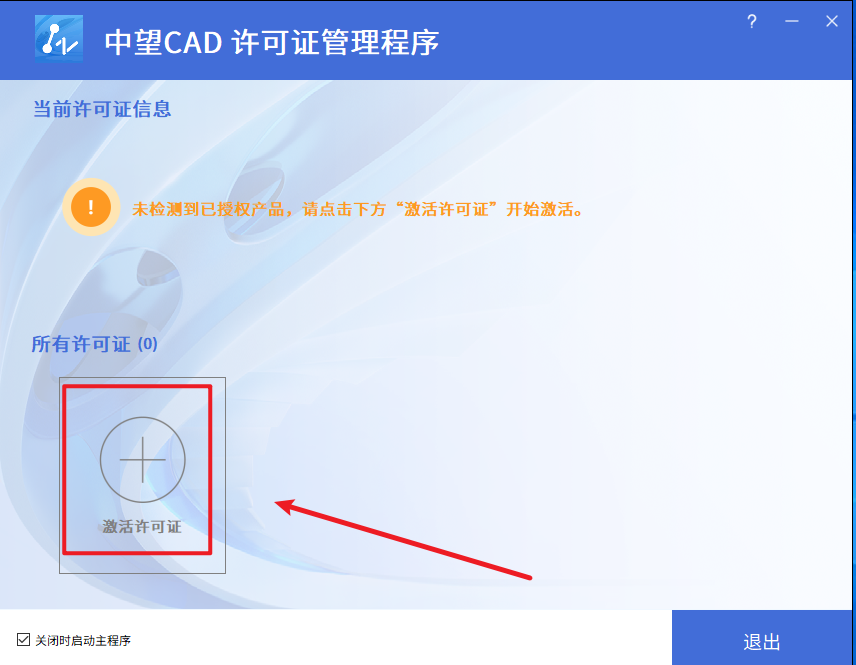Click quoted “激活许可证” in orange message

tap(447, 209)
